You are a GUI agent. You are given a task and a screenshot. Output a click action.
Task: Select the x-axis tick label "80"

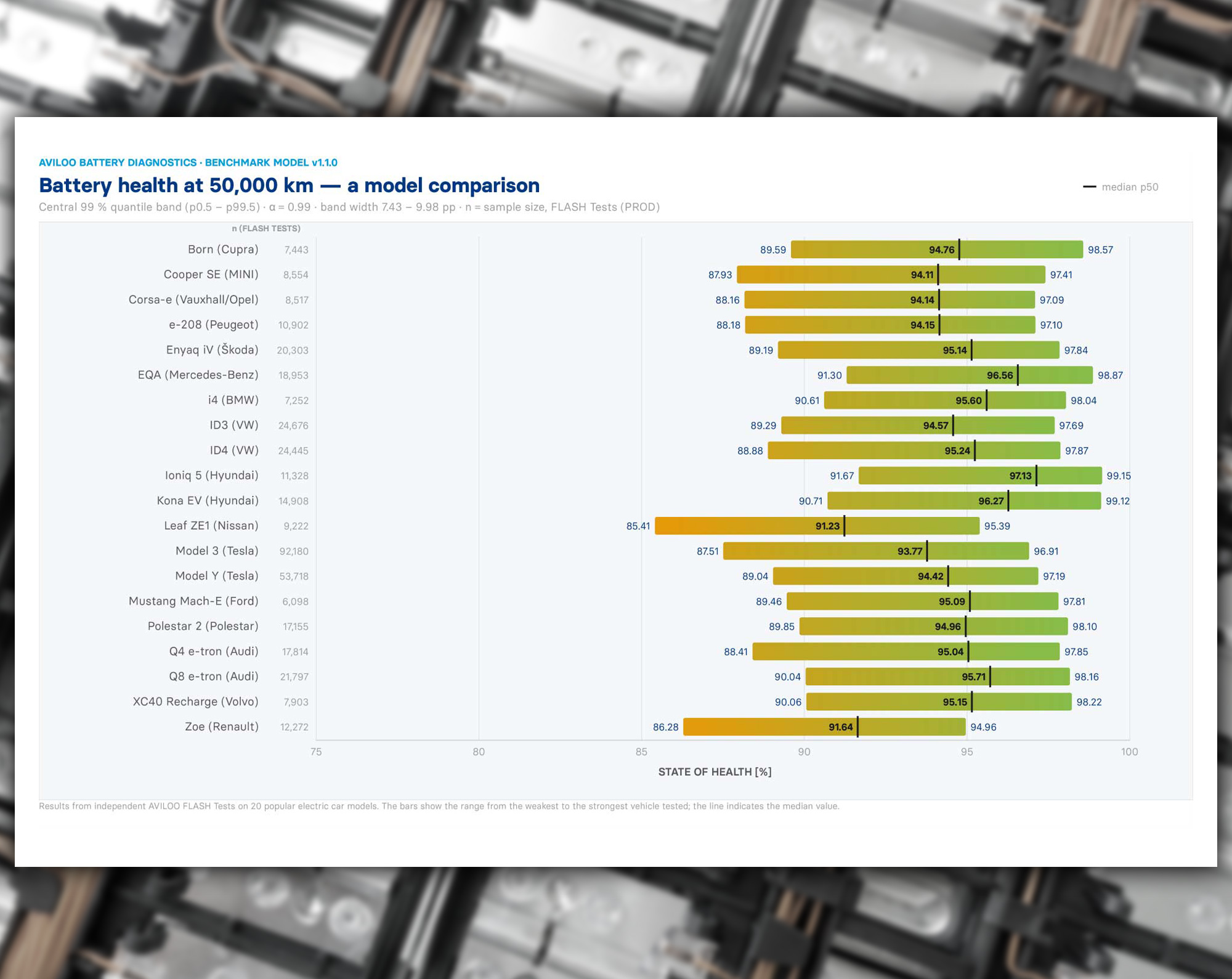click(479, 752)
